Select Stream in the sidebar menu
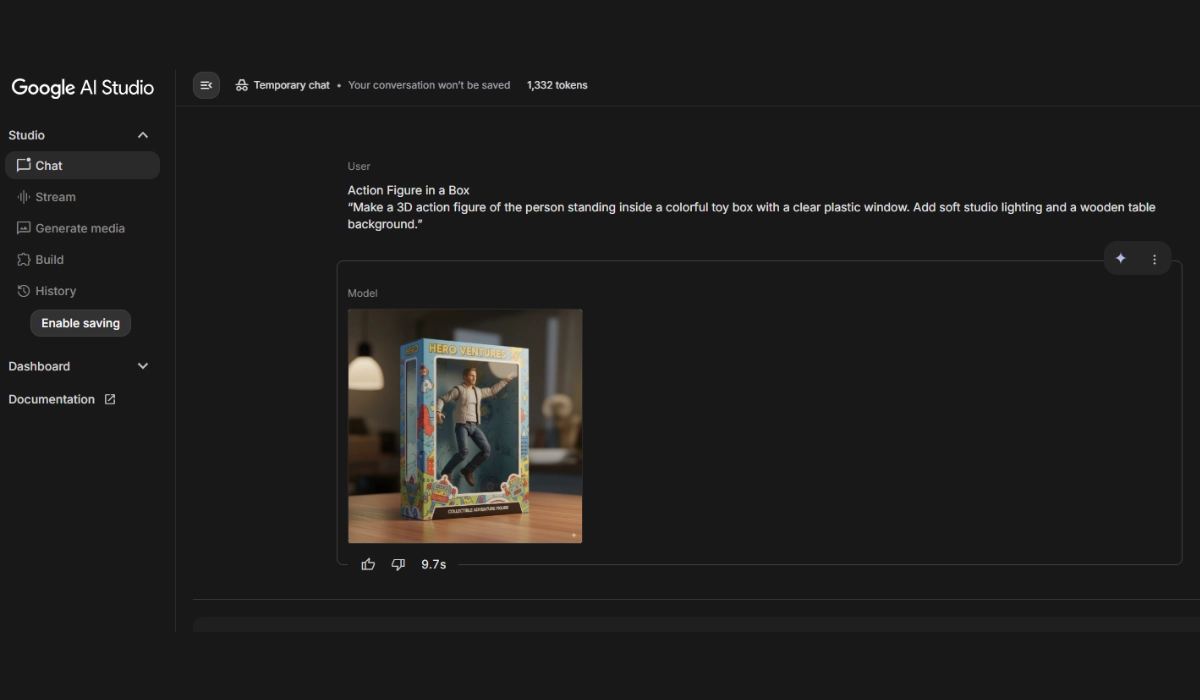 56,197
